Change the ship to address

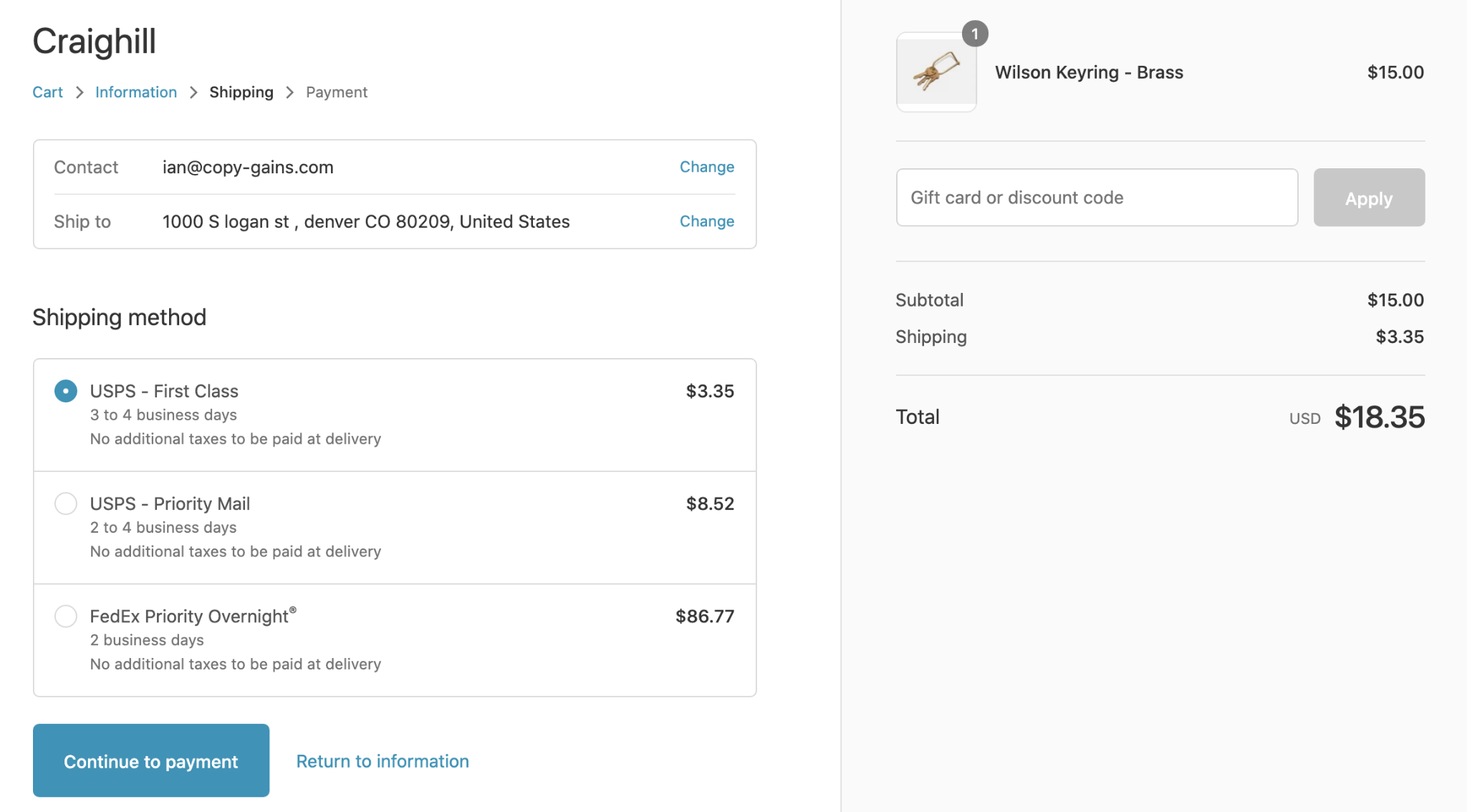pyautogui.click(x=706, y=221)
